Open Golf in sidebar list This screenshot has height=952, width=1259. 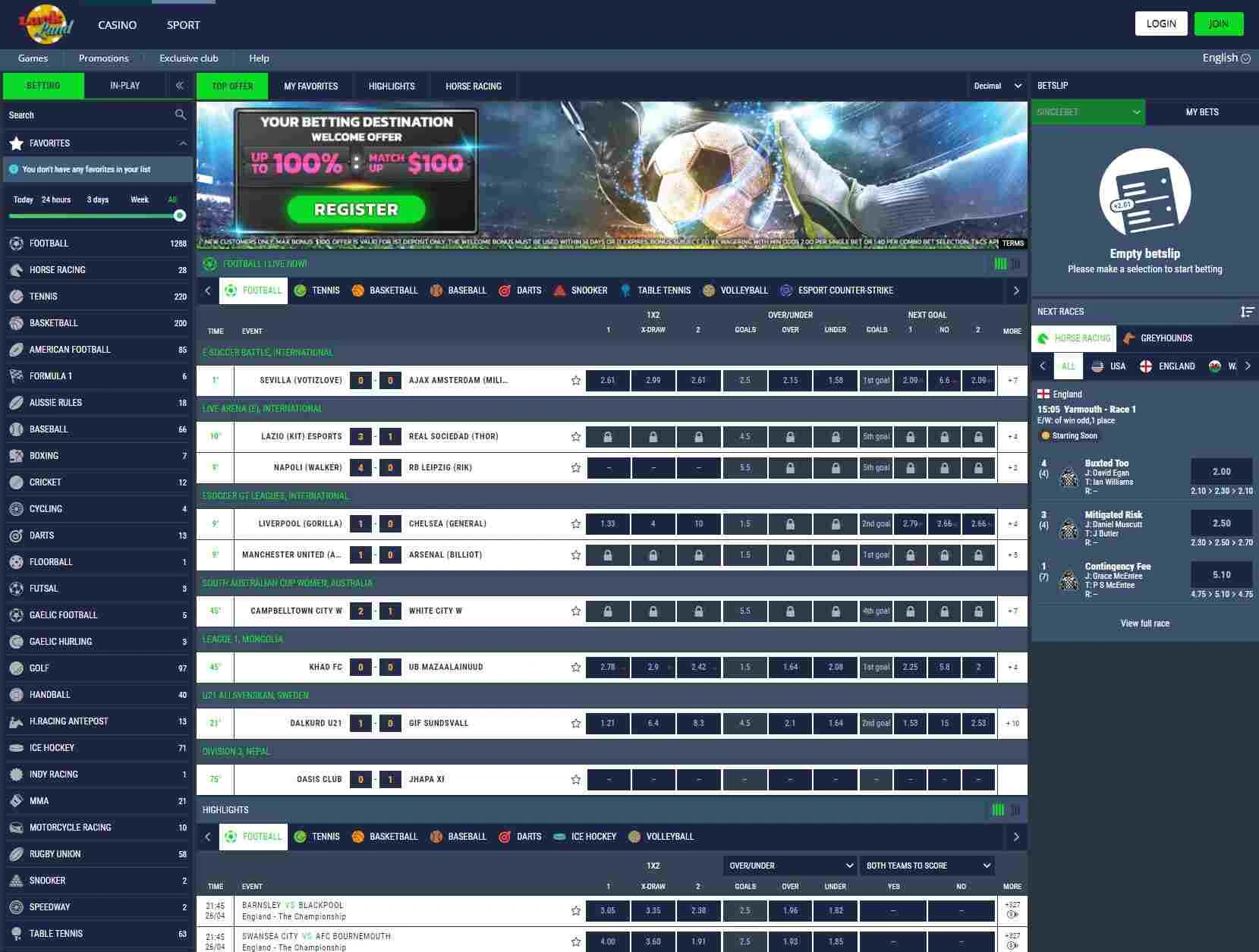click(97, 668)
